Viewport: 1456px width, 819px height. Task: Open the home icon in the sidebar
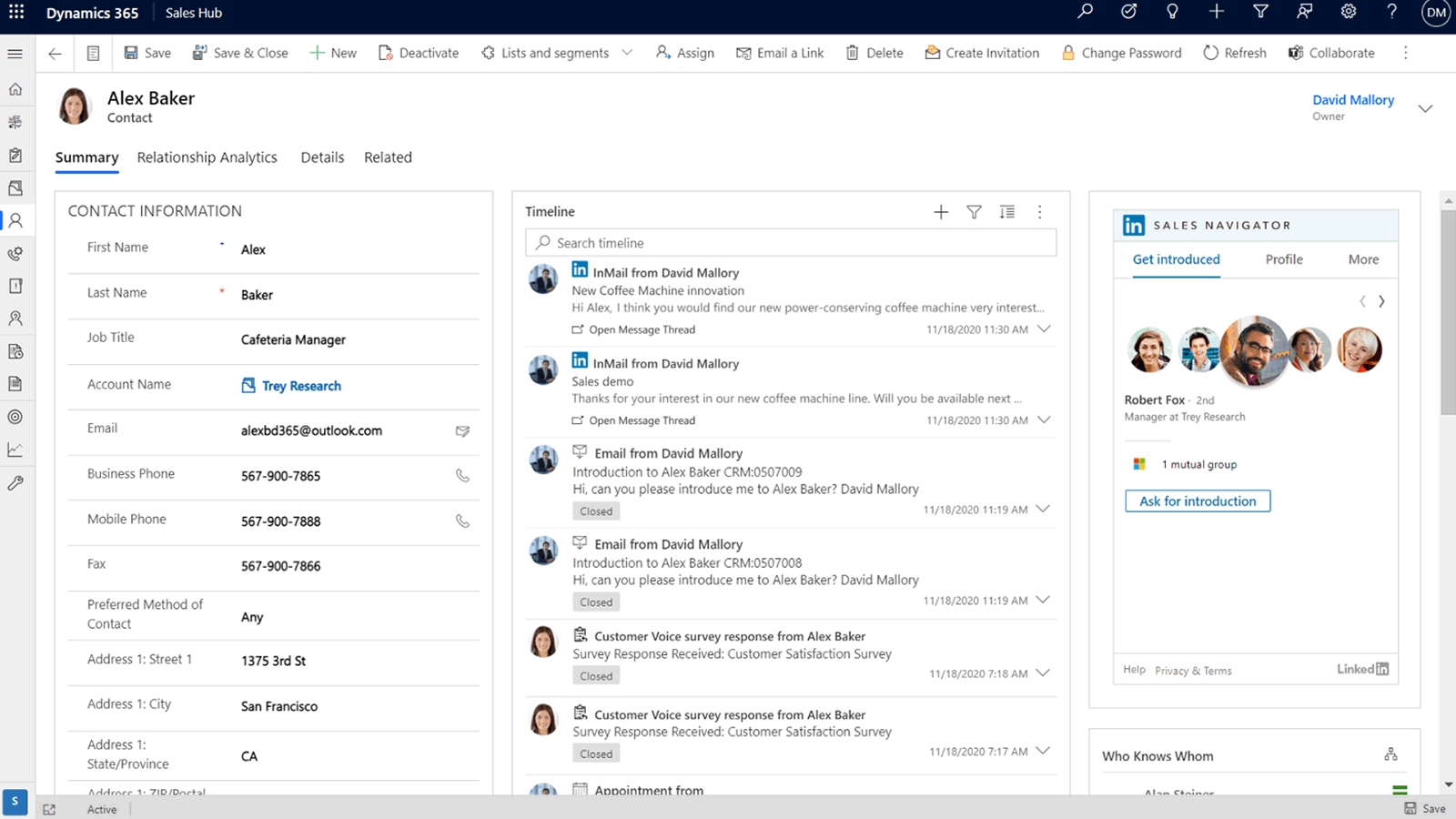pyautogui.click(x=15, y=88)
